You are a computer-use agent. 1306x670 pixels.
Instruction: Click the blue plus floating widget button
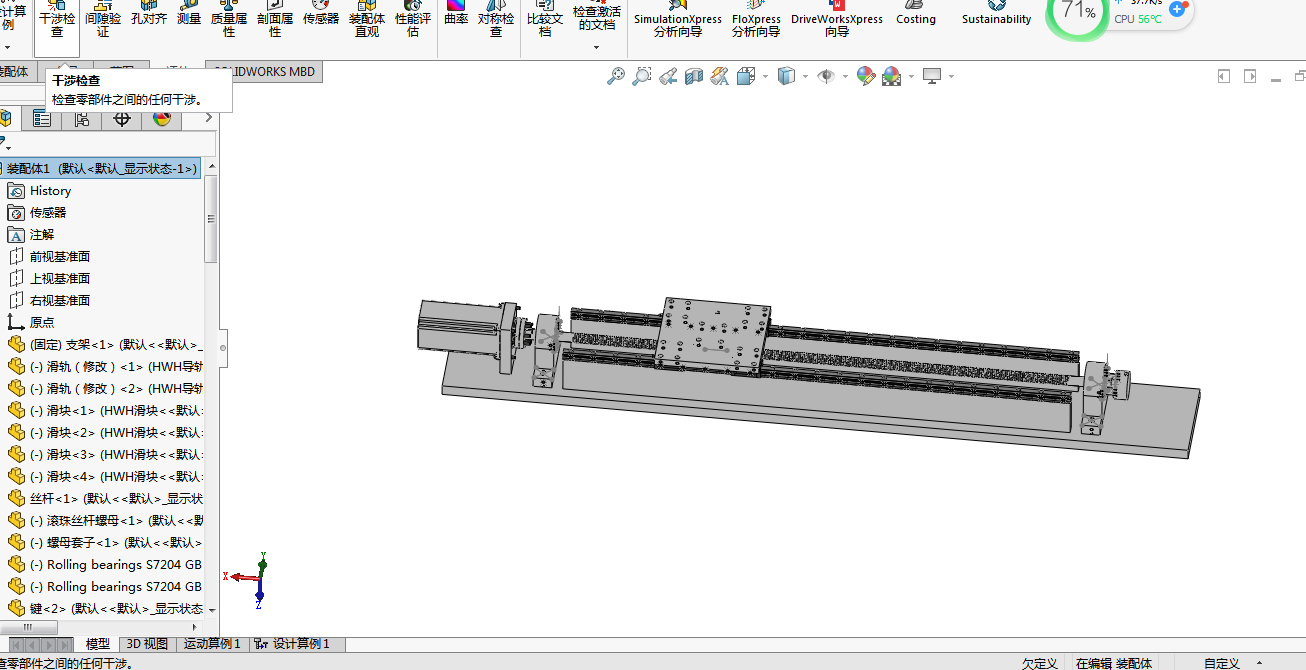(x=1177, y=9)
